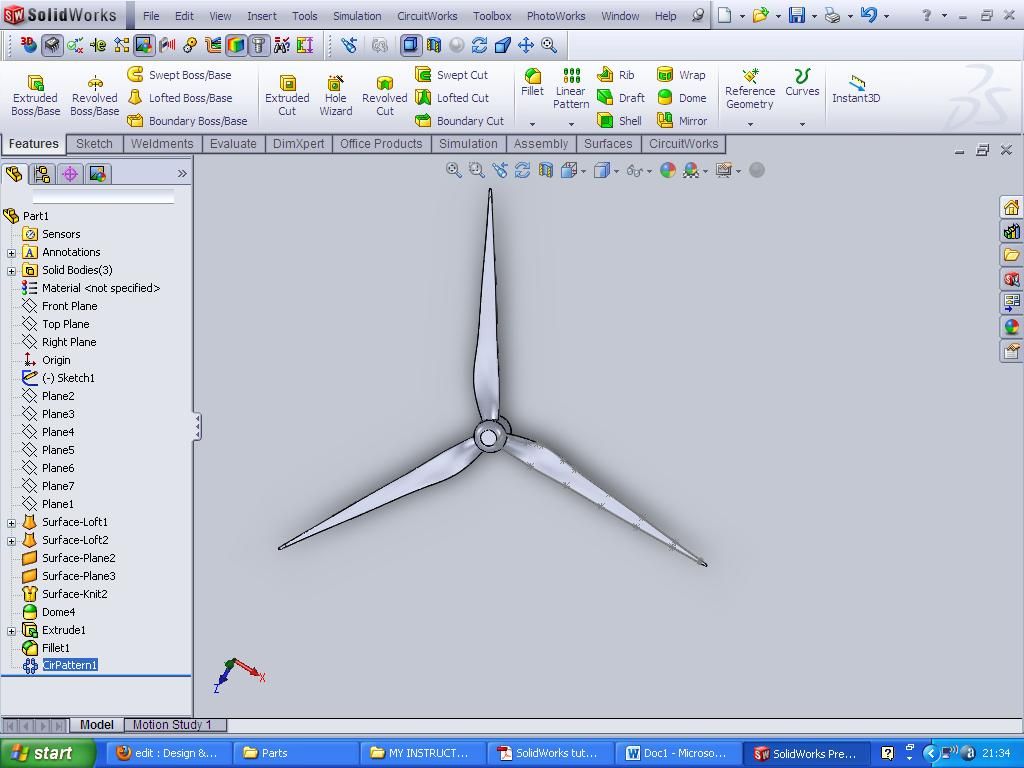Toggle Instant3D mode
Screen dimensions: 1024x768
point(856,89)
